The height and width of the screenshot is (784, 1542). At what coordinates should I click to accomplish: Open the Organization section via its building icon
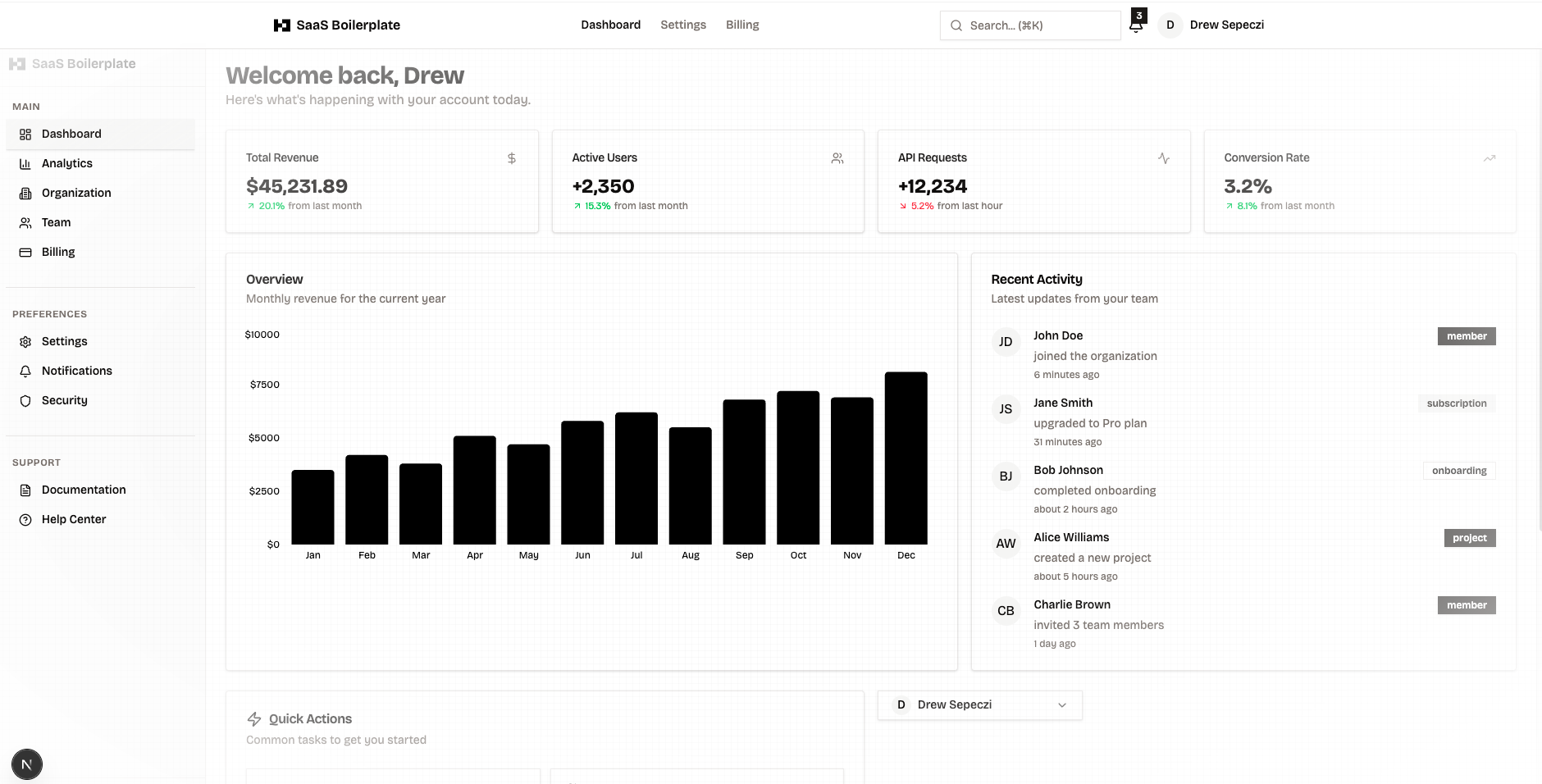[x=24, y=193]
